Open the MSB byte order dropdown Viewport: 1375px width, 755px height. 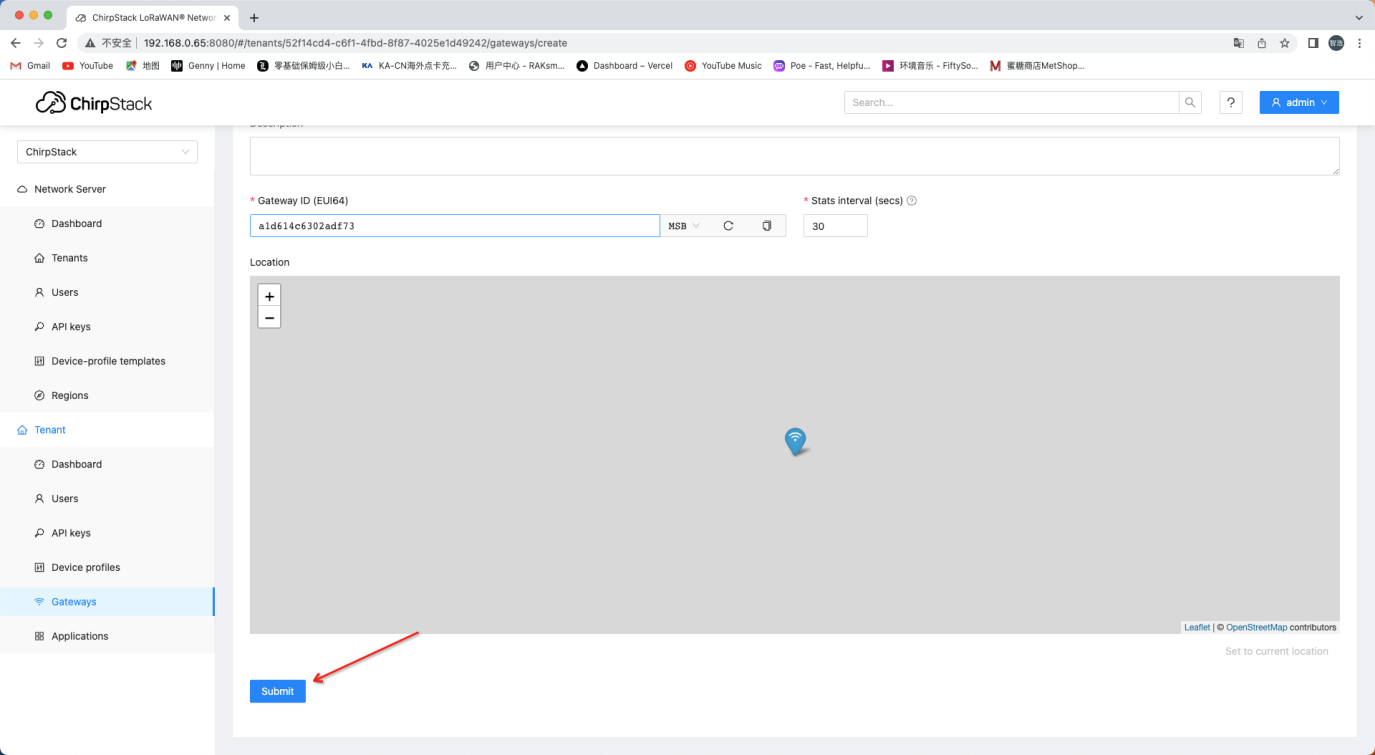684,226
